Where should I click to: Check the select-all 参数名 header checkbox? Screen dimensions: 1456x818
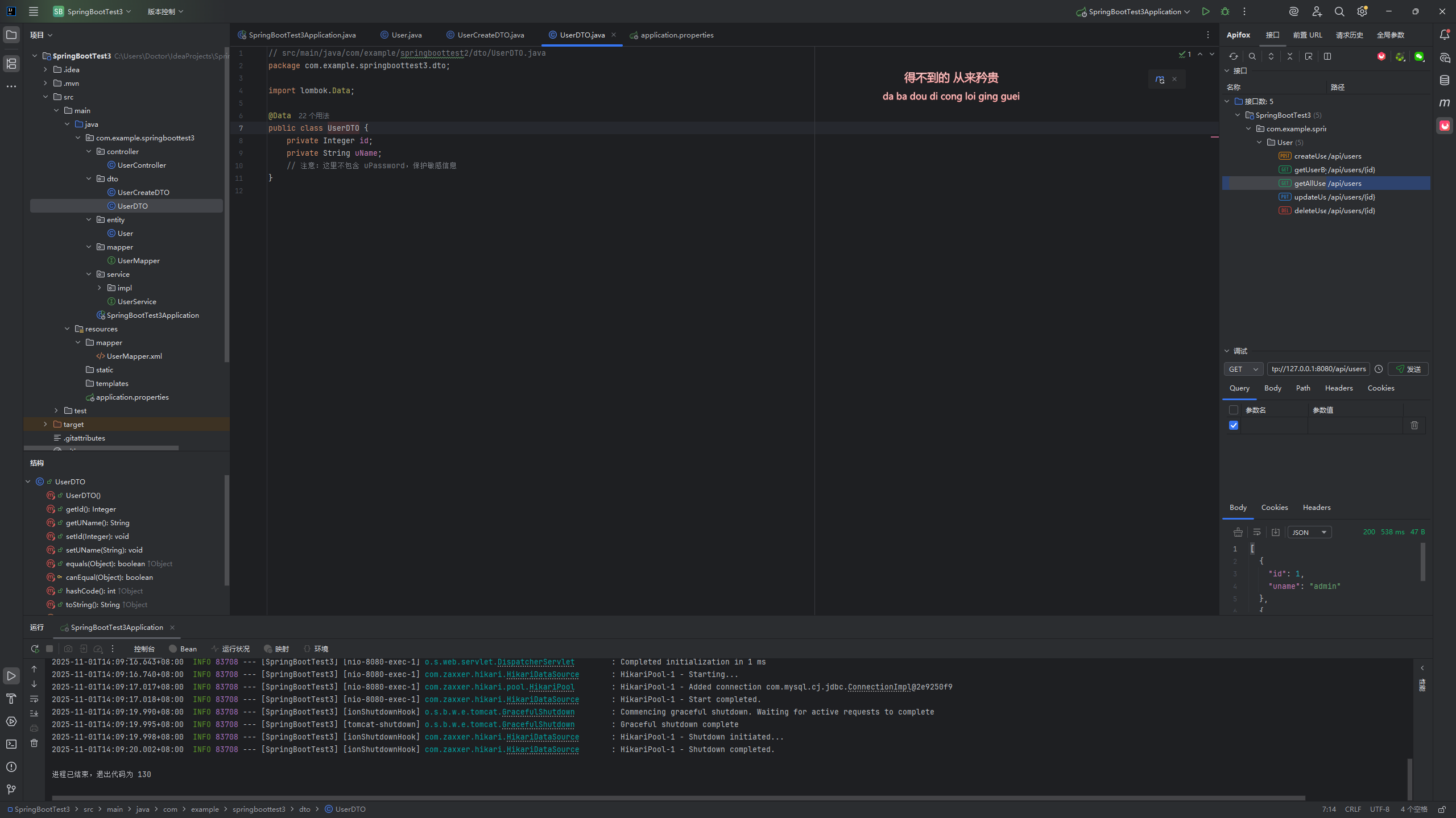[x=1234, y=410]
